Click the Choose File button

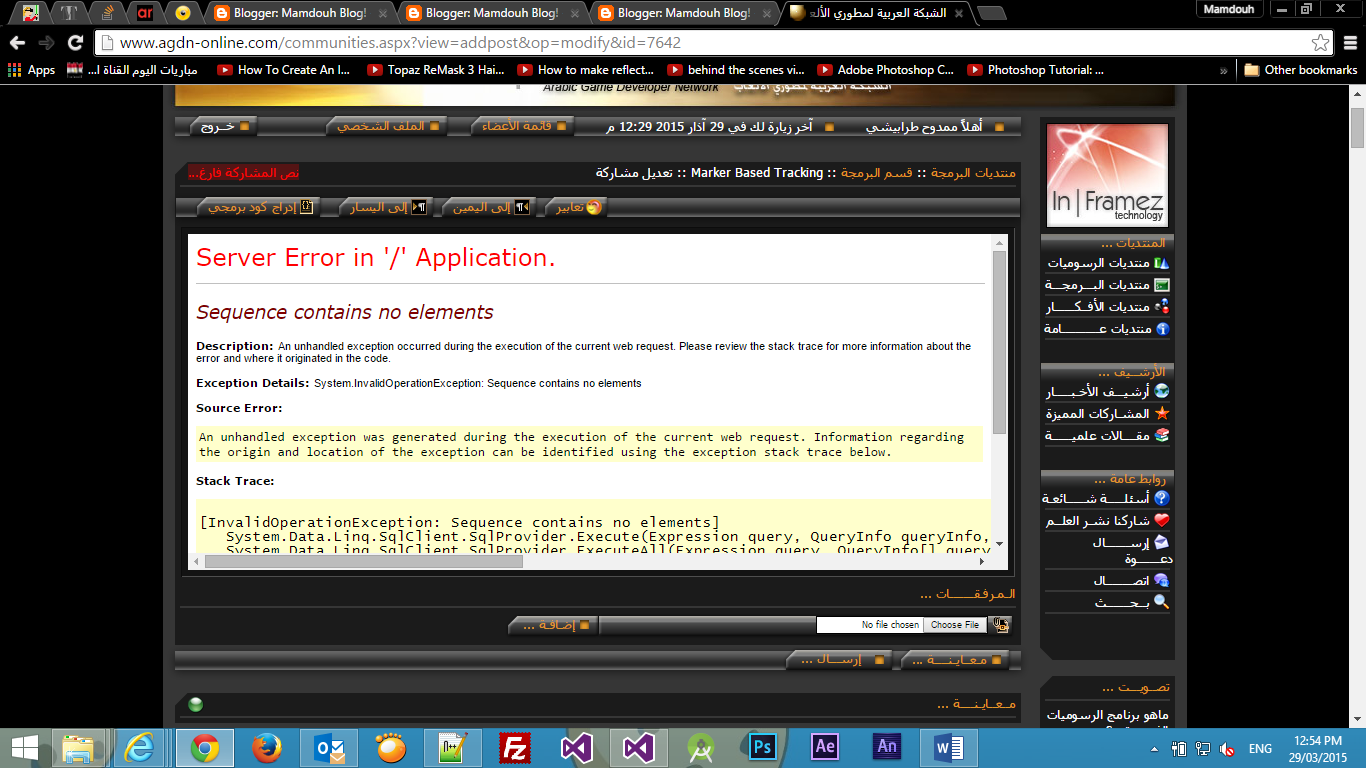(x=955, y=625)
